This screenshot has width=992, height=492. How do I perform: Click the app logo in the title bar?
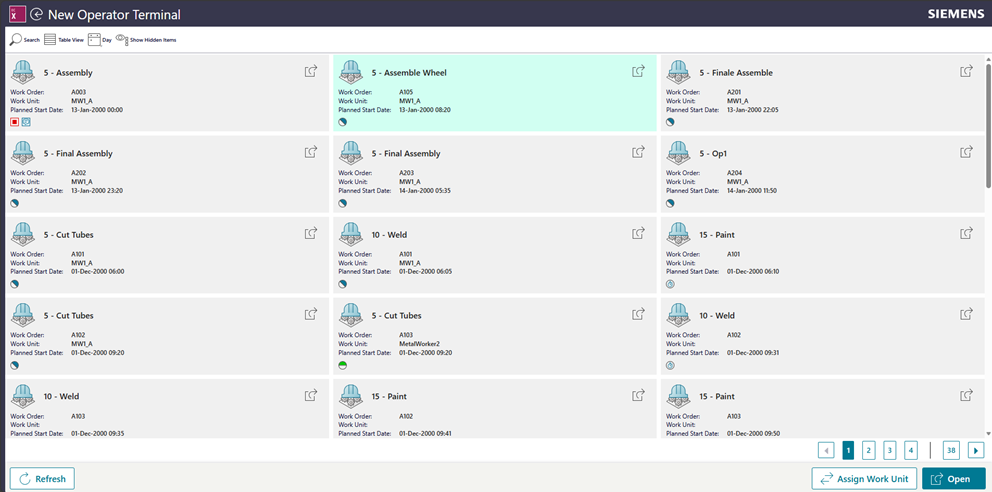point(16,15)
